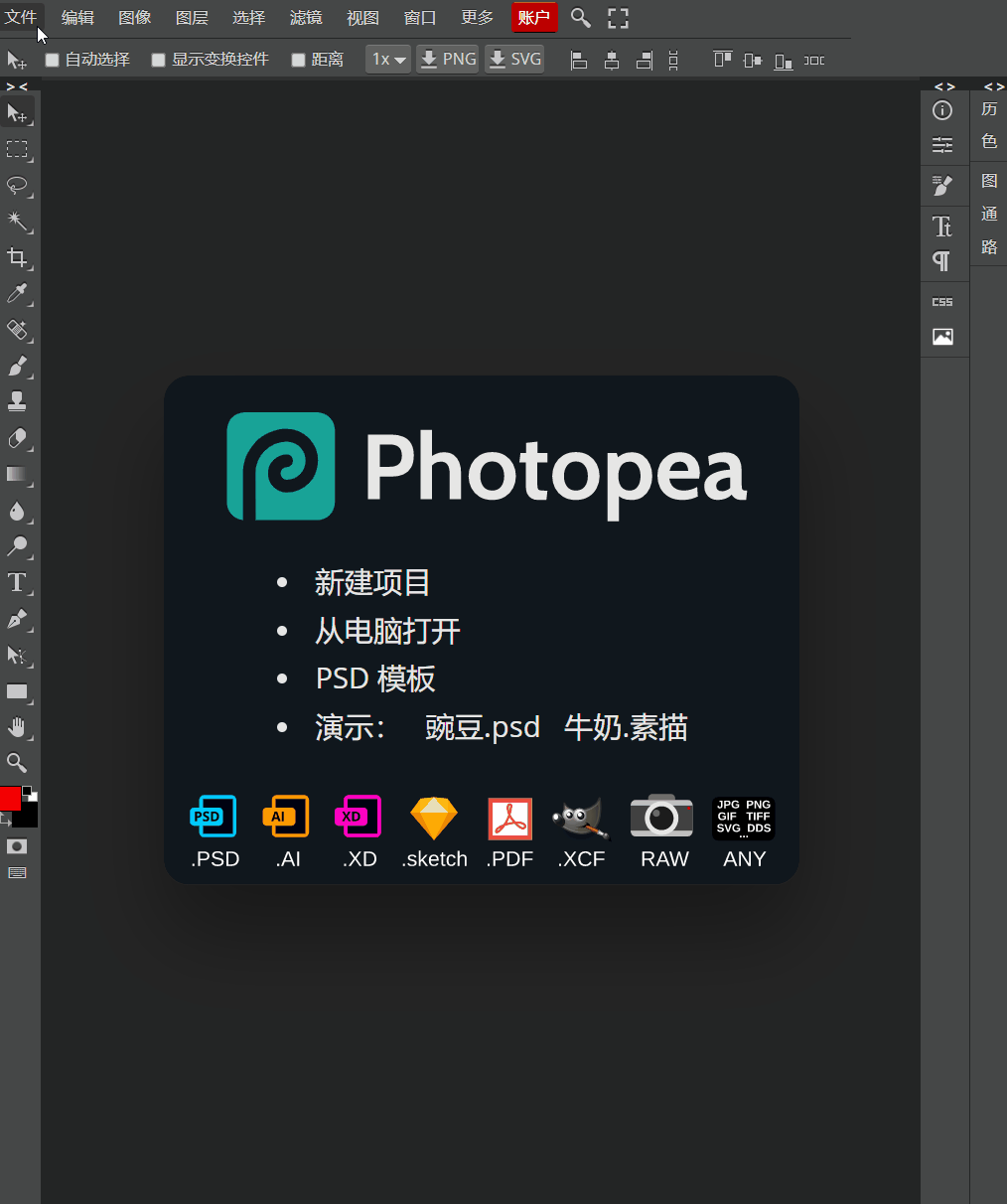The image size is (1007, 1204).
Task: Open the 编辑 menu
Action: pos(77,18)
